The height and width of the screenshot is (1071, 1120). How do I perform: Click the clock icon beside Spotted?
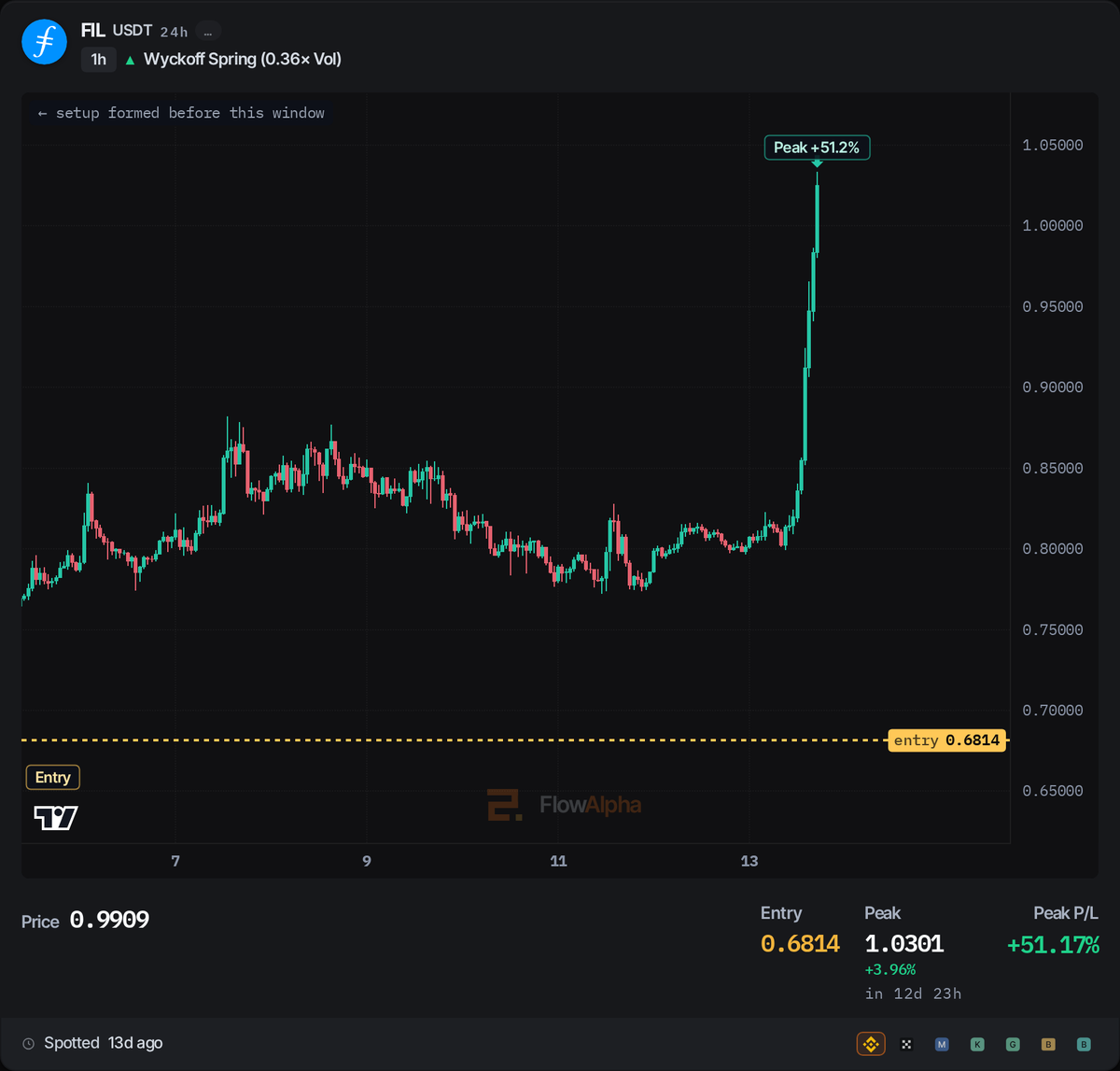pos(29,1043)
